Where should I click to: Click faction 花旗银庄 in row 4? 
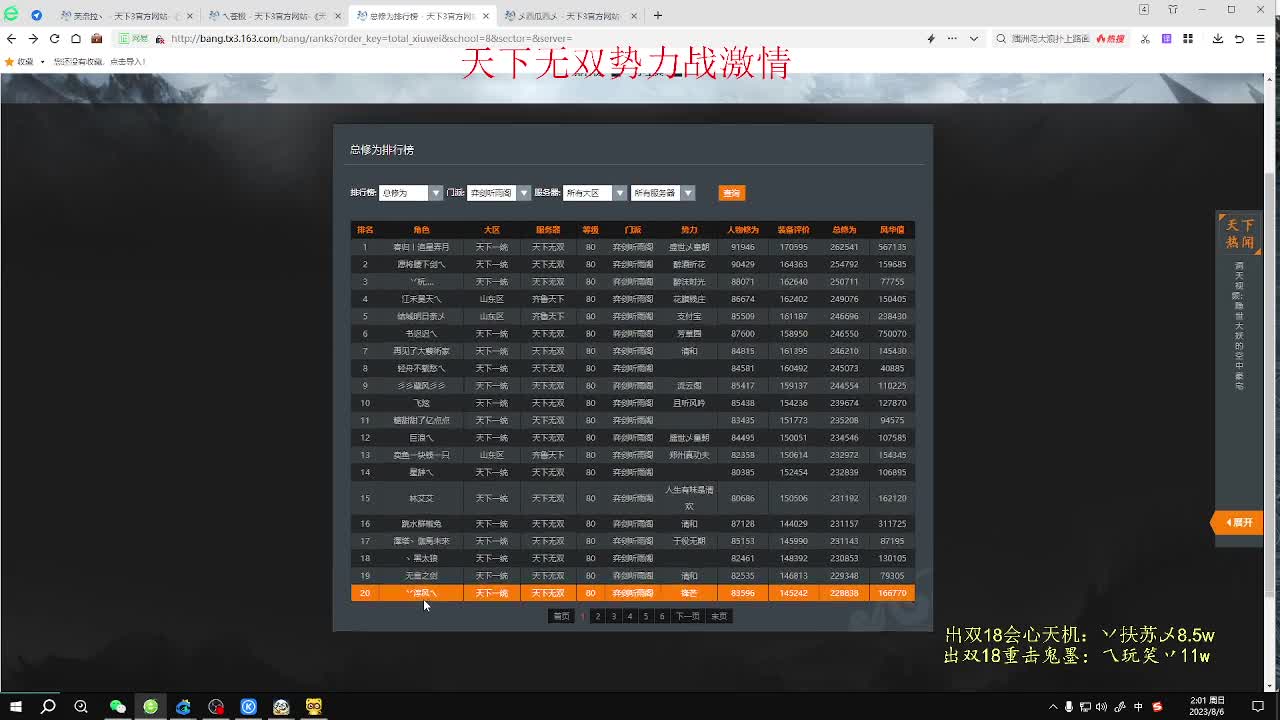click(x=689, y=299)
